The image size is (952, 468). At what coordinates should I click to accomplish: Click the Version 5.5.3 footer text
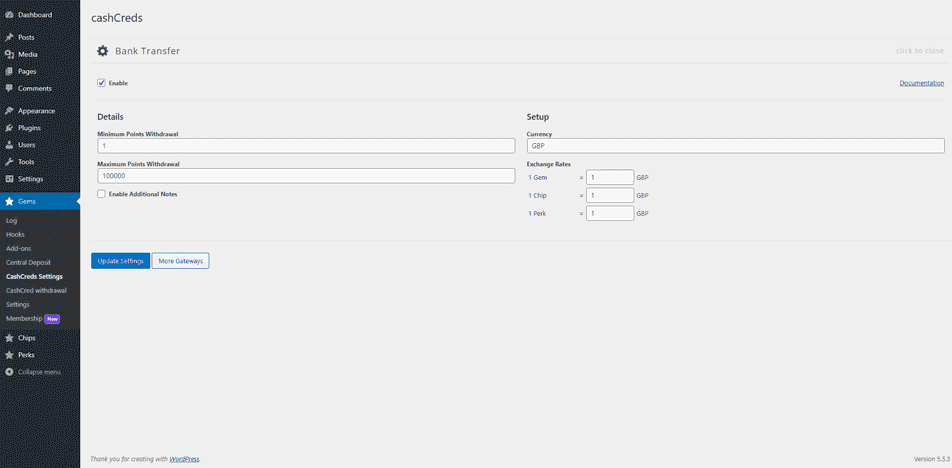point(930,459)
